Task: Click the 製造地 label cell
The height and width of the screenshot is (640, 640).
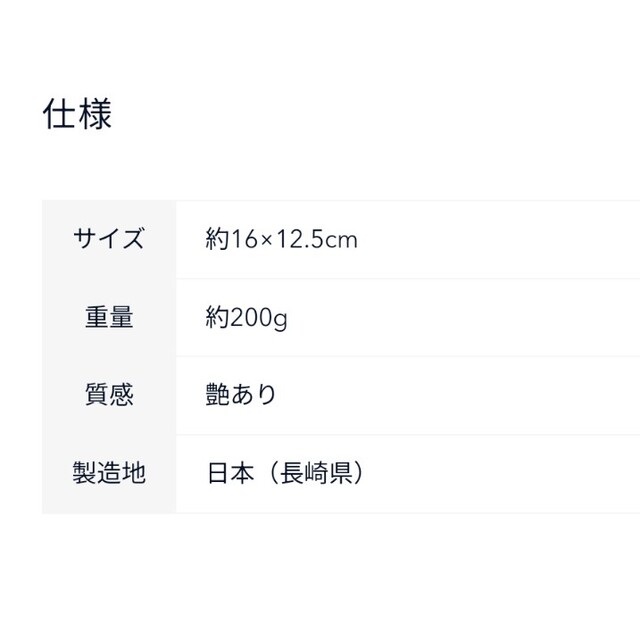Action: point(109,473)
